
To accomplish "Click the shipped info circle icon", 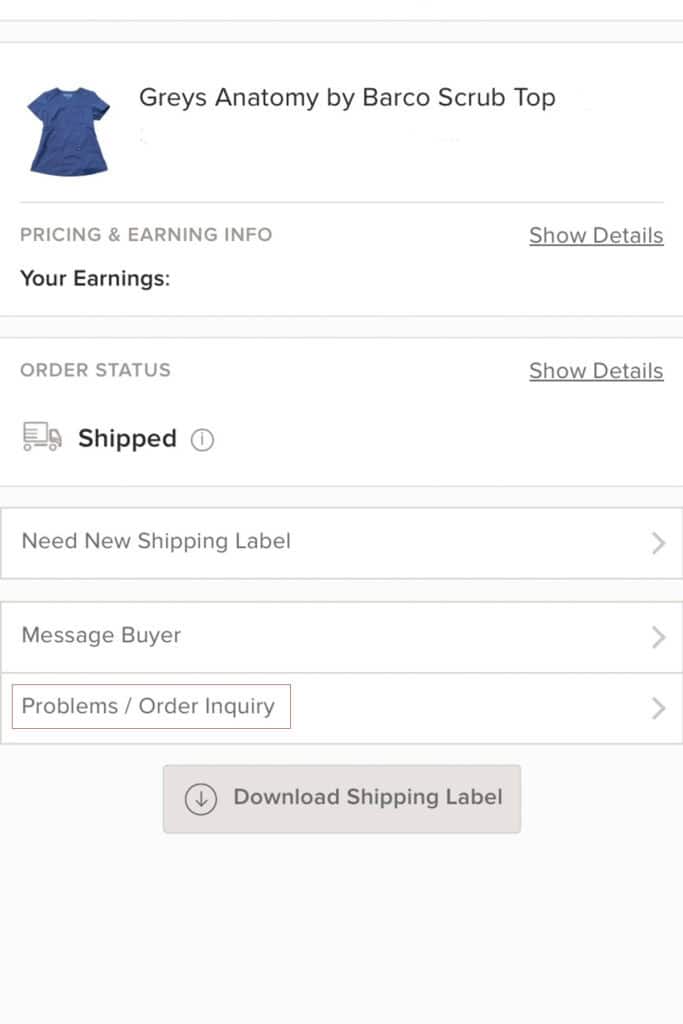I will click(x=202, y=440).
